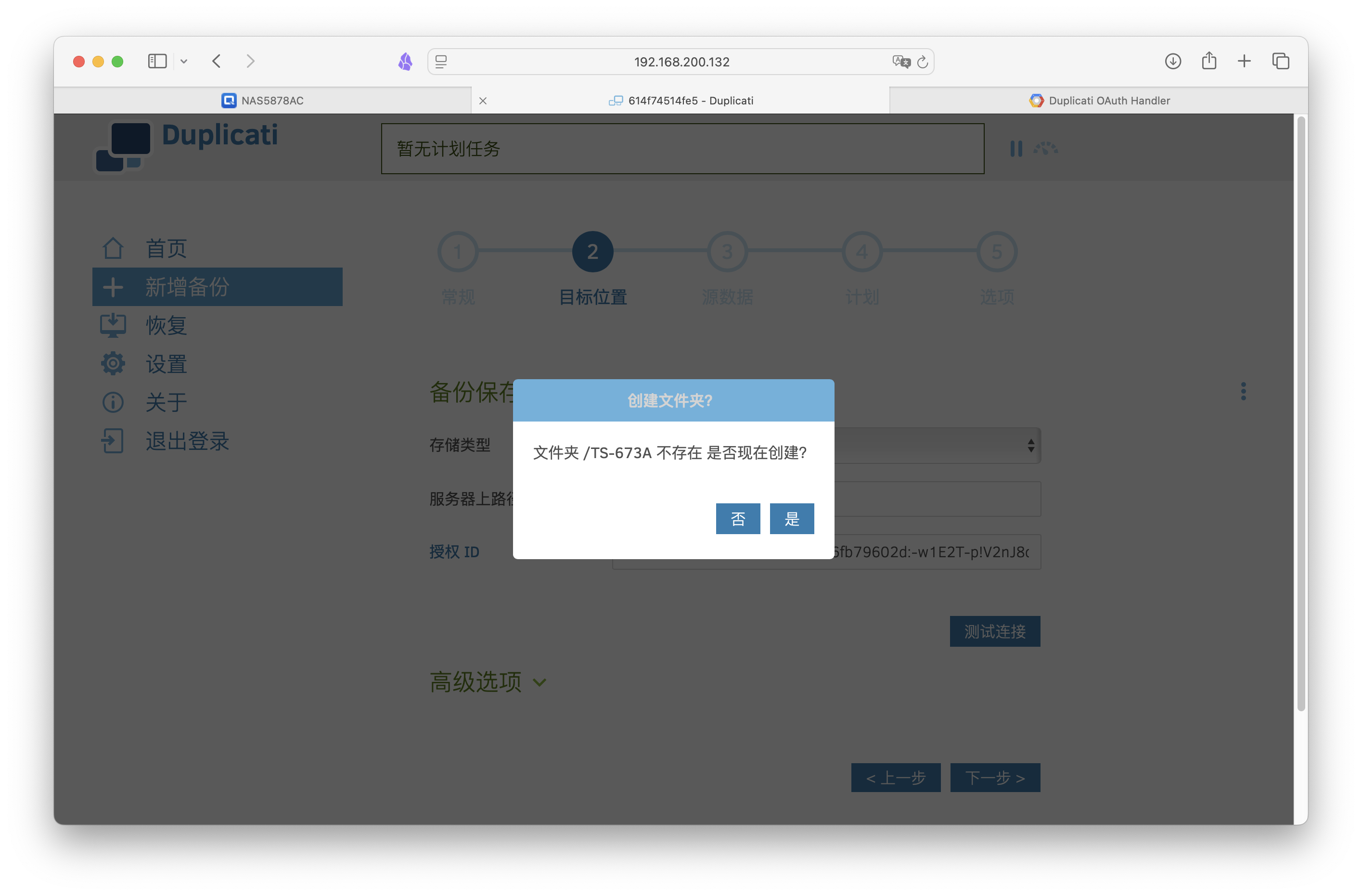Click the home icon next to 首页

click(x=113, y=248)
